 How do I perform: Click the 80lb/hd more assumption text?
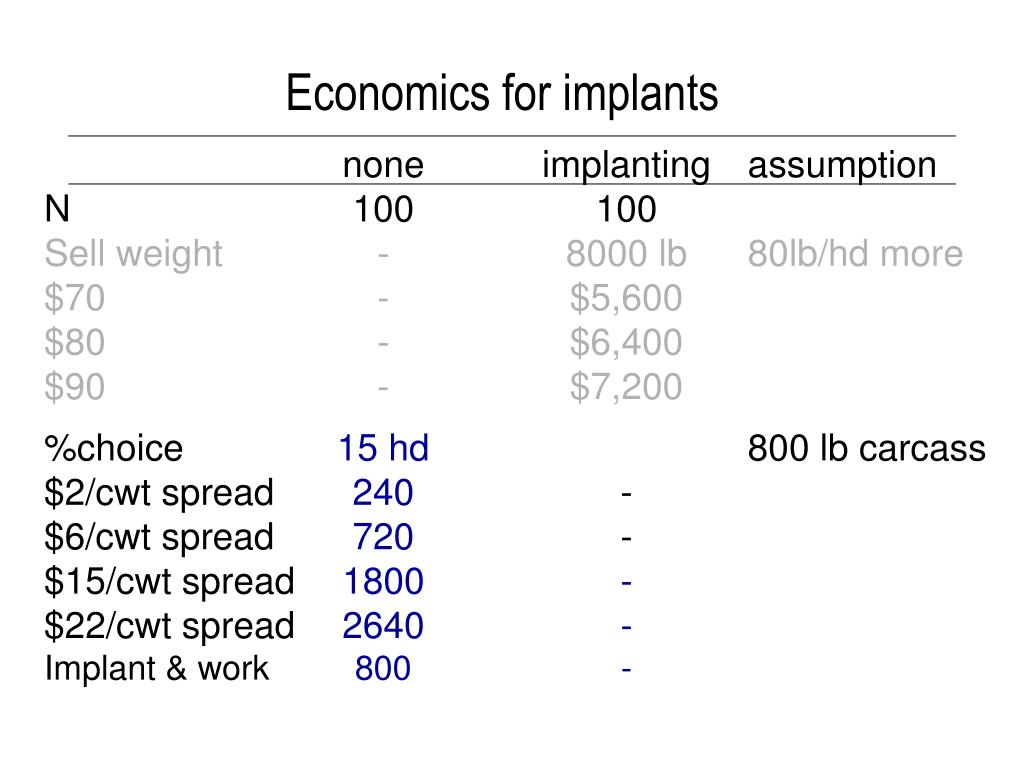click(x=855, y=253)
